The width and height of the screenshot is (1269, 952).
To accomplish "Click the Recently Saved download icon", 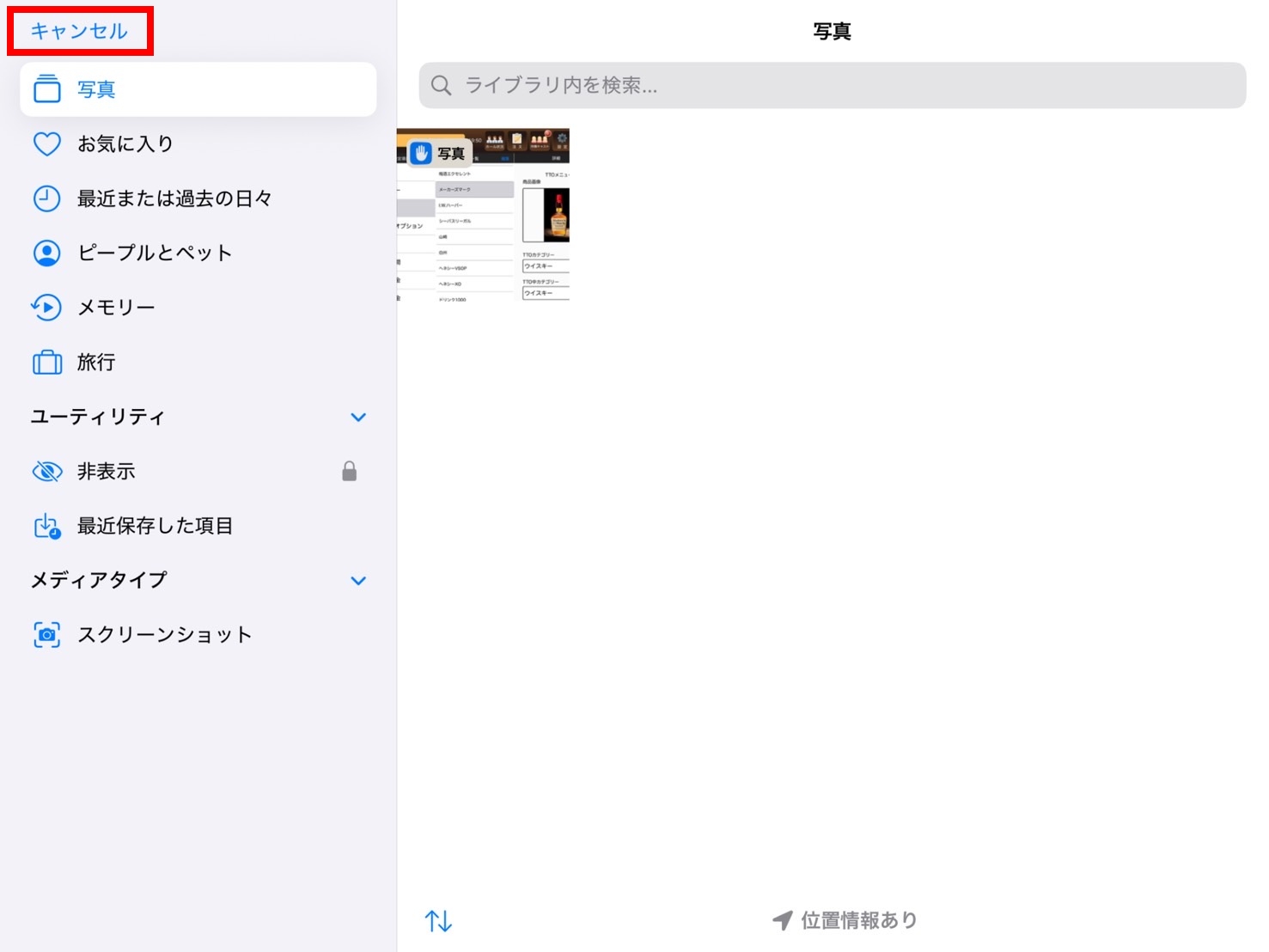I will pyautogui.click(x=47, y=526).
